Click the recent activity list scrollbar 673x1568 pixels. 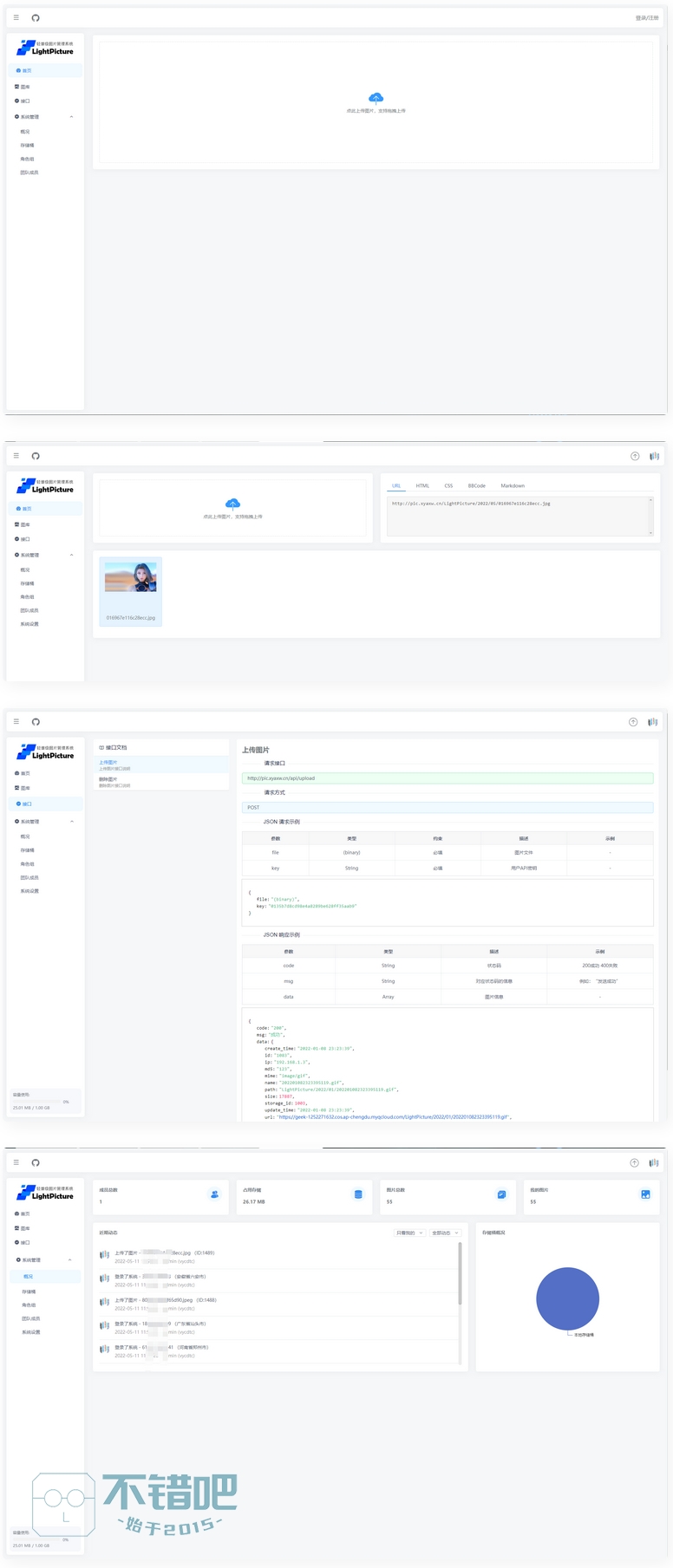coord(460,1274)
